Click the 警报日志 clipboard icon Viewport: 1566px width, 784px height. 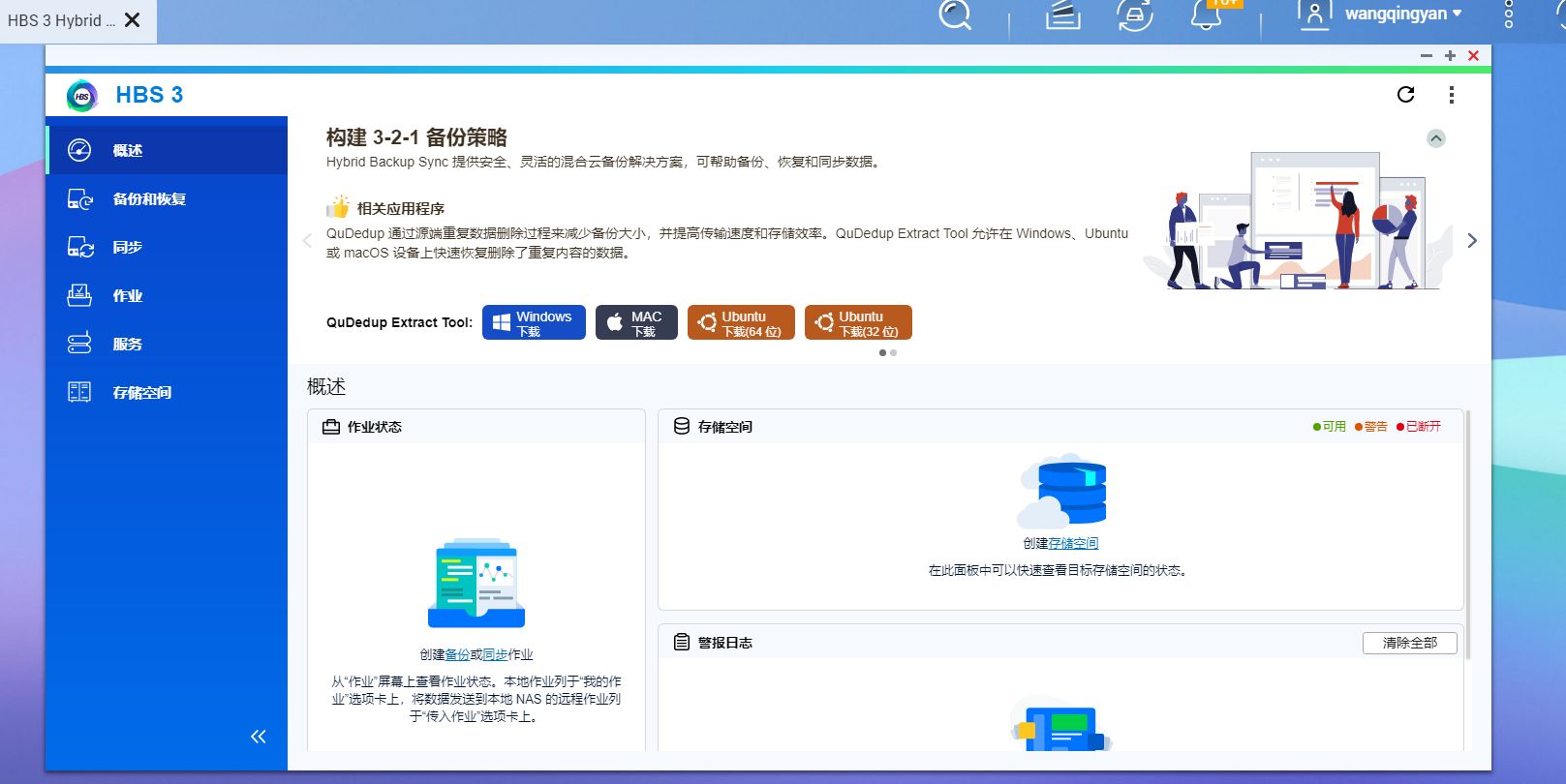pos(682,642)
